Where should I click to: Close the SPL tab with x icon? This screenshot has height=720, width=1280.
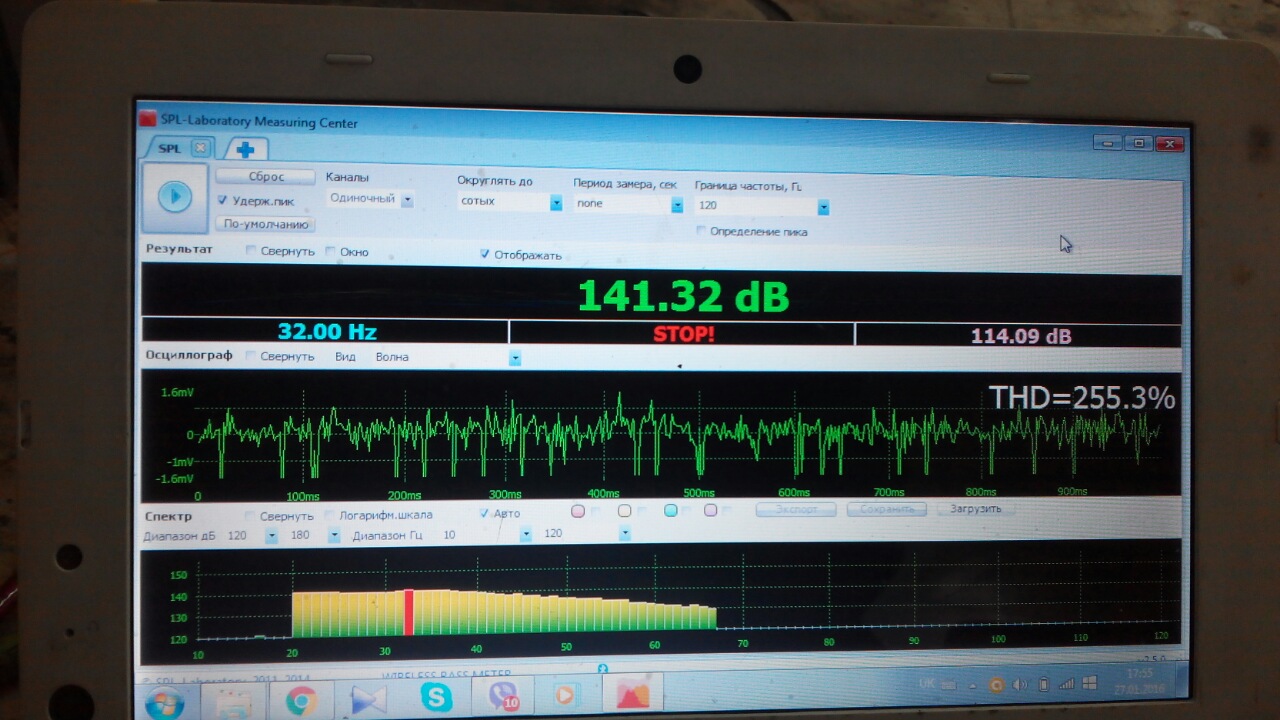(x=200, y=148)
